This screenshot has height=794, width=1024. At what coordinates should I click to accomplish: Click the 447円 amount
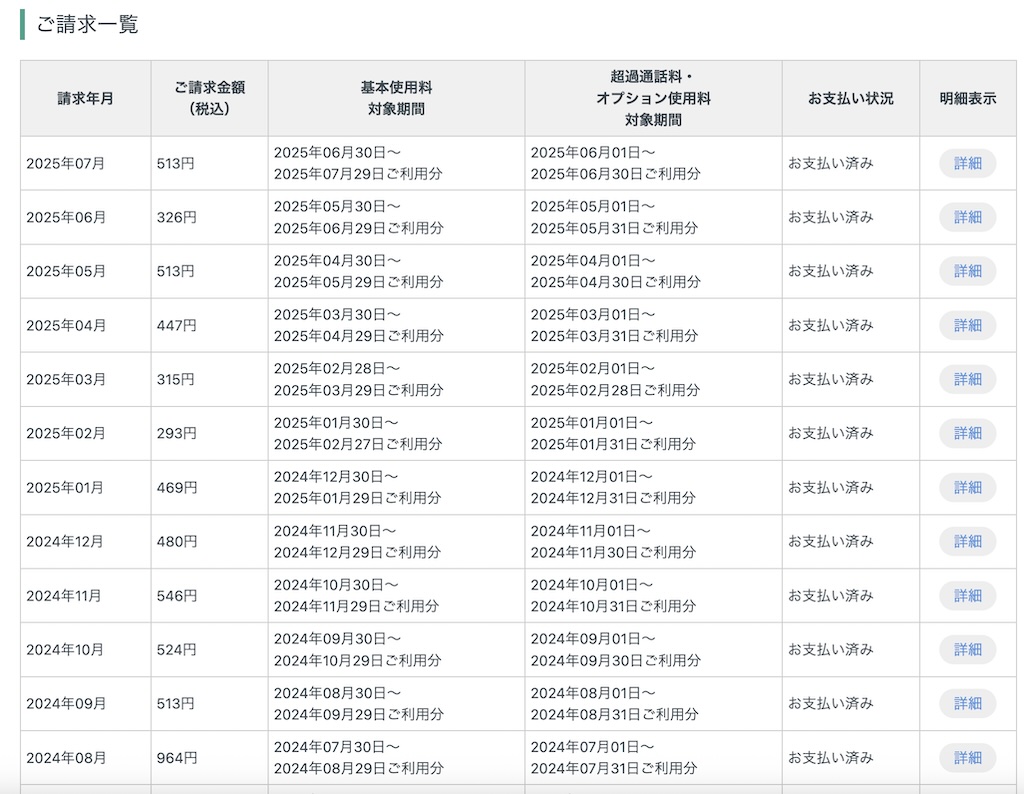point(176,326)
